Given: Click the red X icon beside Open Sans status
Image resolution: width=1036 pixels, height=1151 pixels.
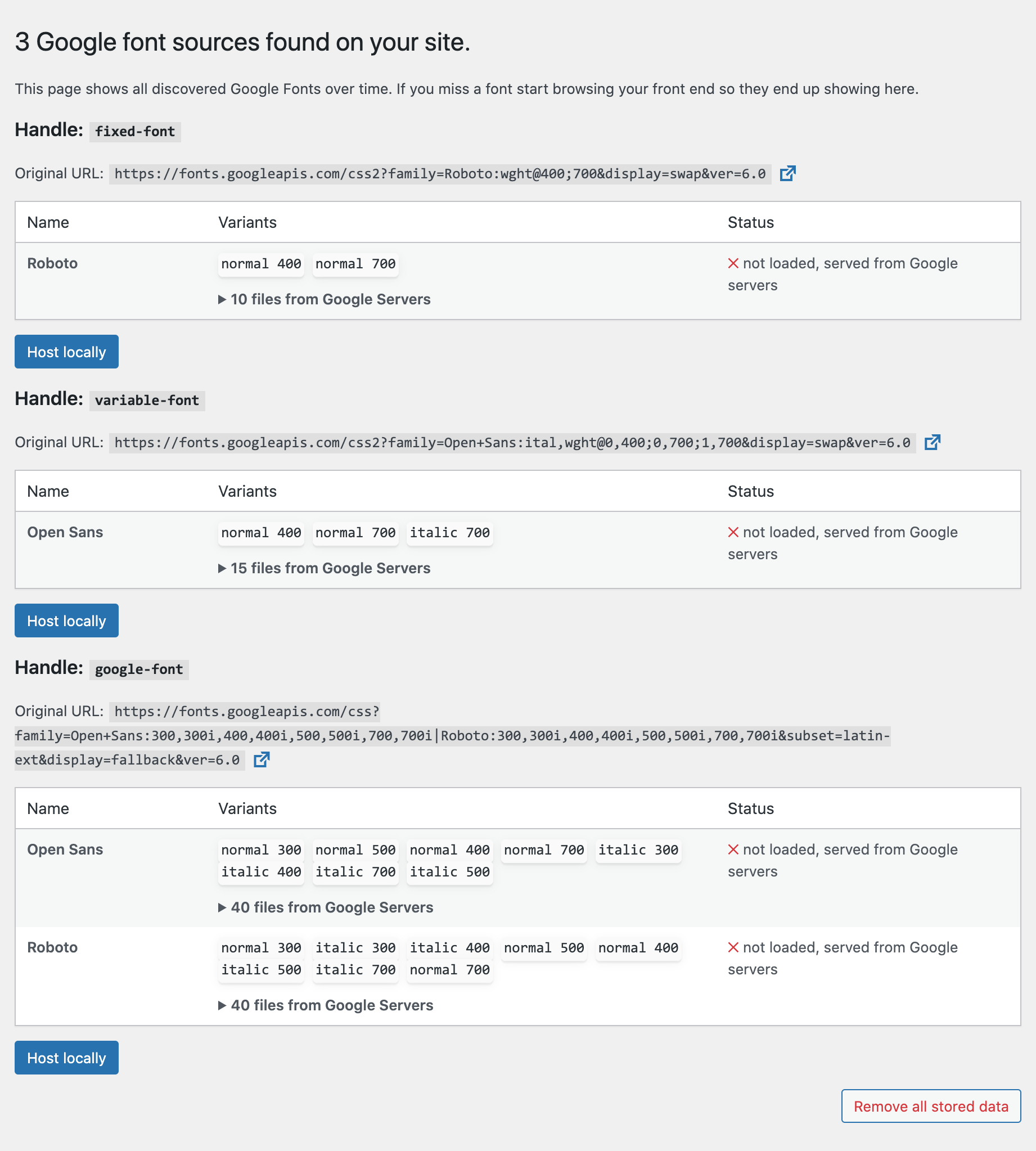Looking at the screenshot, I should (x=733, y=532).
